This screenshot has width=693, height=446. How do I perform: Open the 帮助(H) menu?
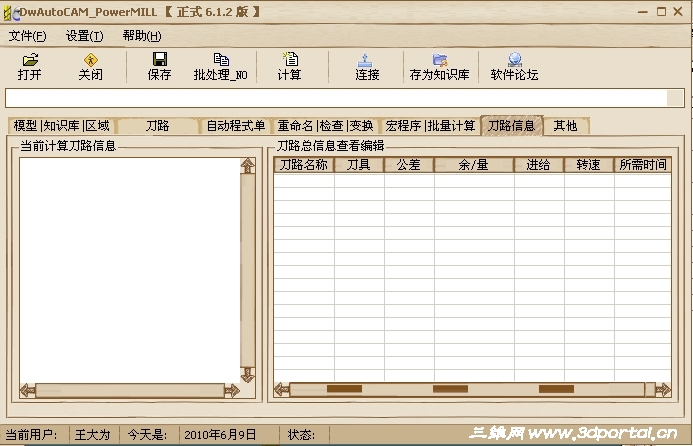(x=142, y=36)
